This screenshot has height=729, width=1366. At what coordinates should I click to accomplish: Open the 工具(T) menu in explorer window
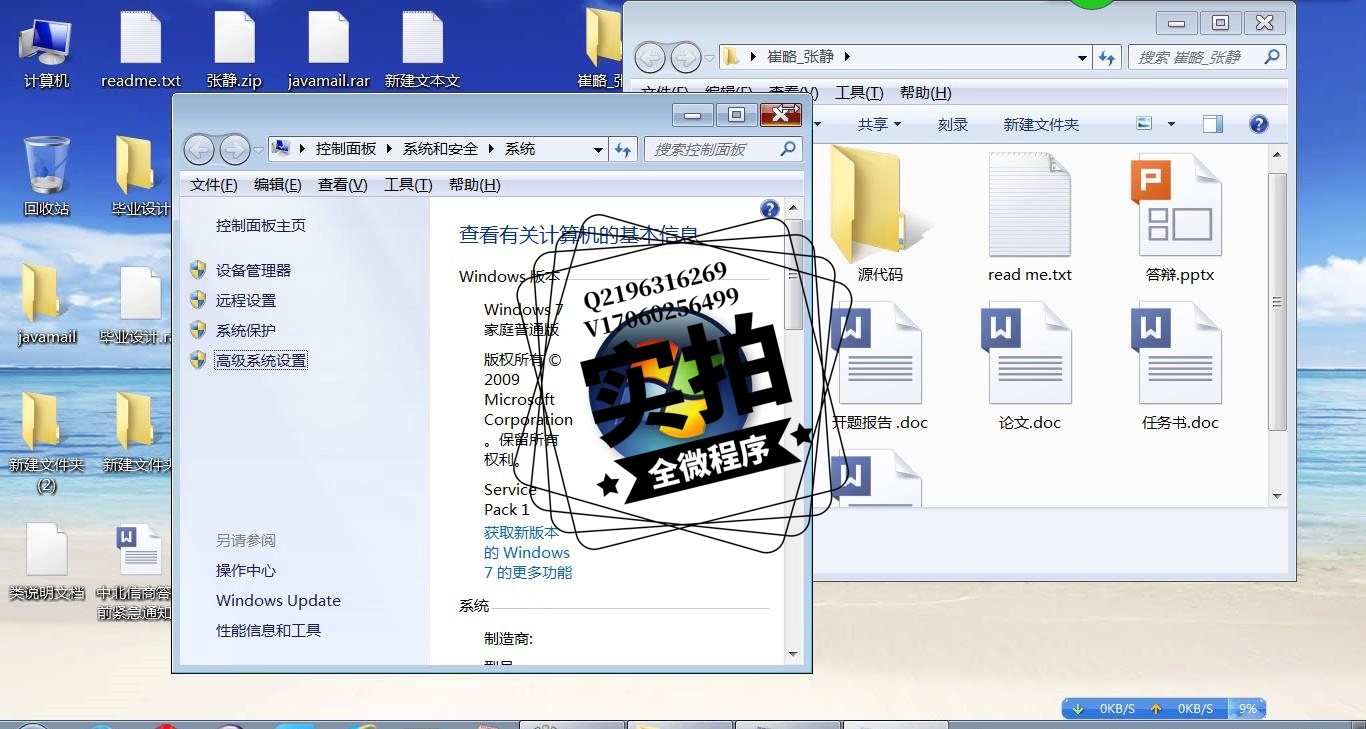859,93
